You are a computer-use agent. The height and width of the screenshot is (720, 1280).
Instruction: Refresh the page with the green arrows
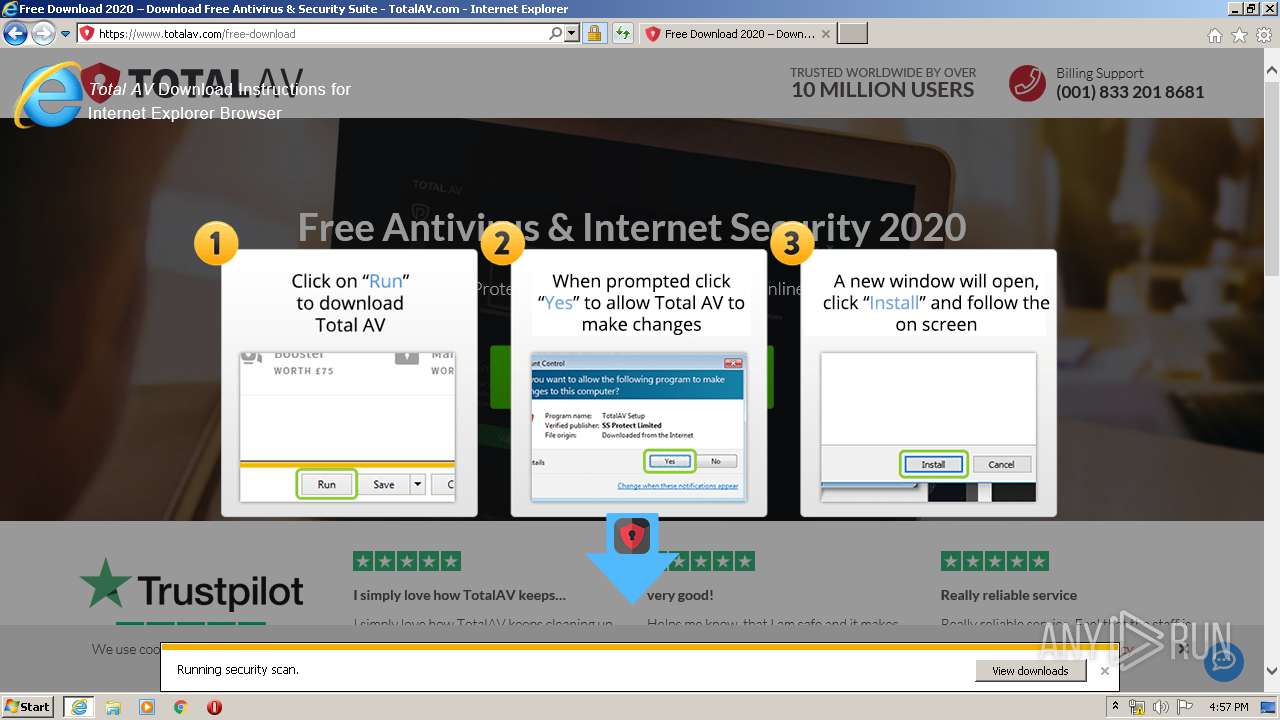tap(623, 34)
